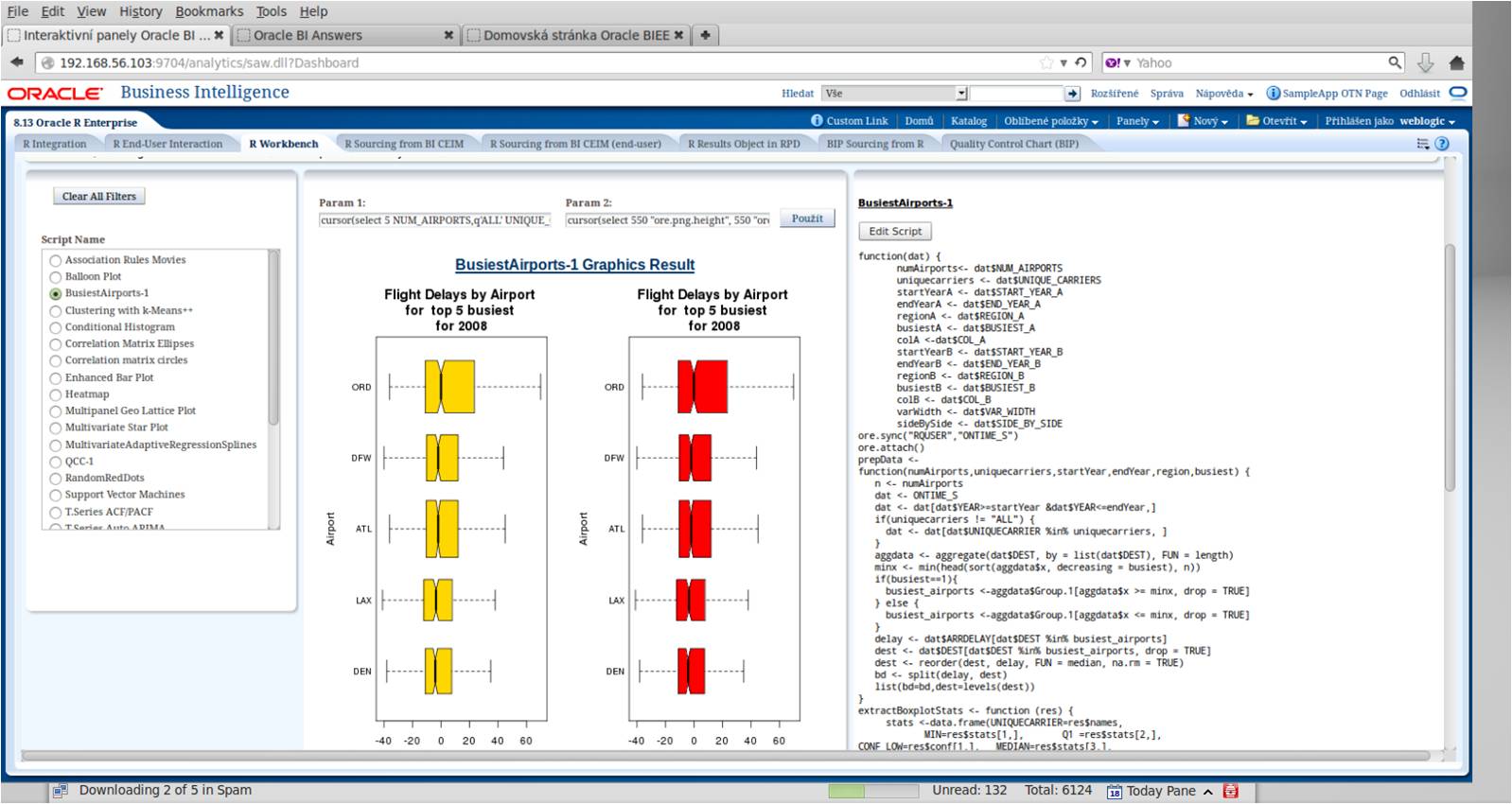
Task: Click into the Param 1 input field
Action: 435,220
